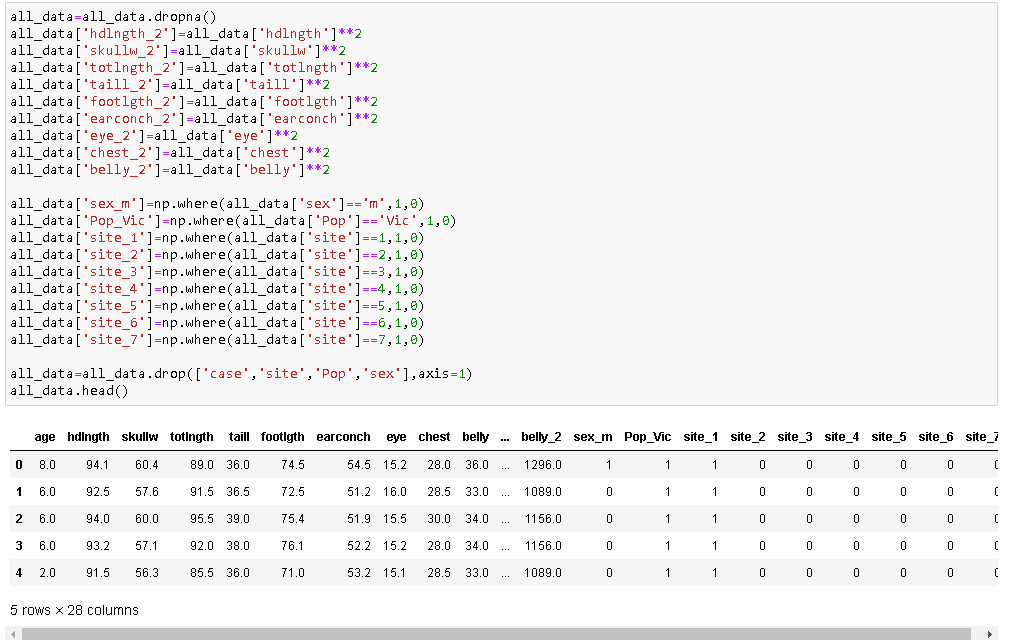Click the code line defining 'site_1'
The height and width of the screenshot is (640, 1009).
pyautogui.click(x=218, y=238)
